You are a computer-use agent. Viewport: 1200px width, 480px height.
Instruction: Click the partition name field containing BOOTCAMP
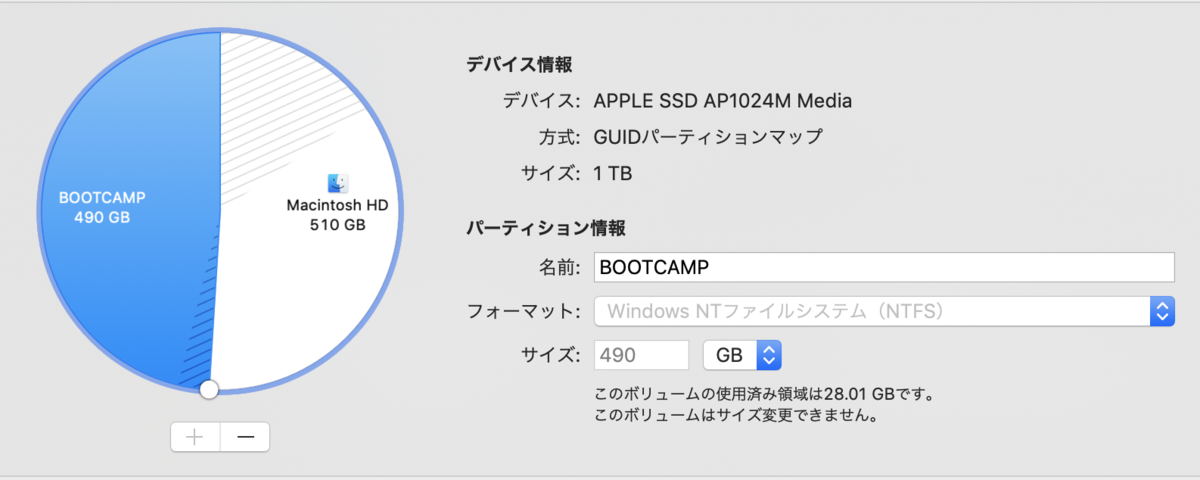coord(882,268)
